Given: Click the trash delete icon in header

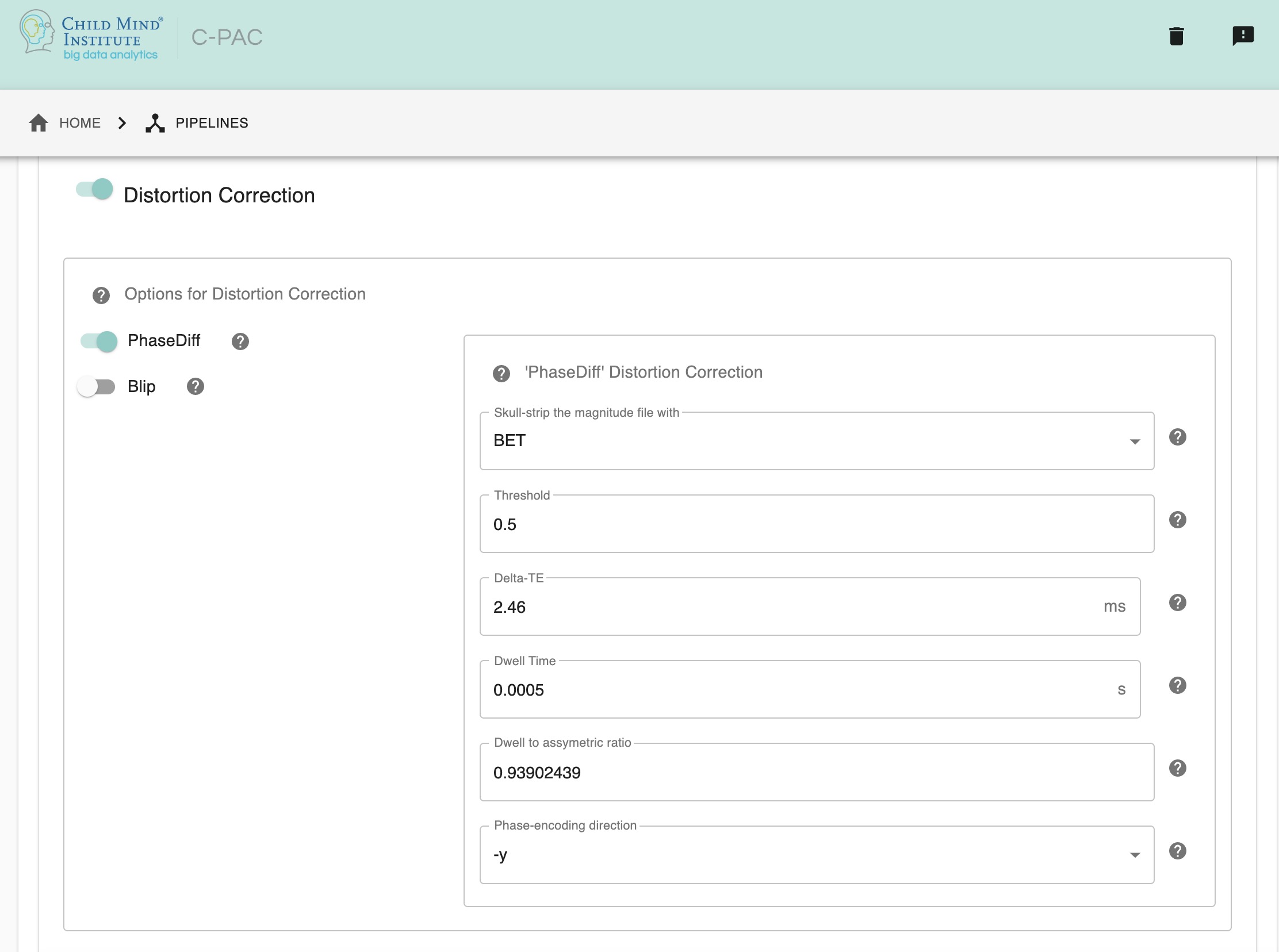Looking at the screenshot, I should coord(1177,36).
